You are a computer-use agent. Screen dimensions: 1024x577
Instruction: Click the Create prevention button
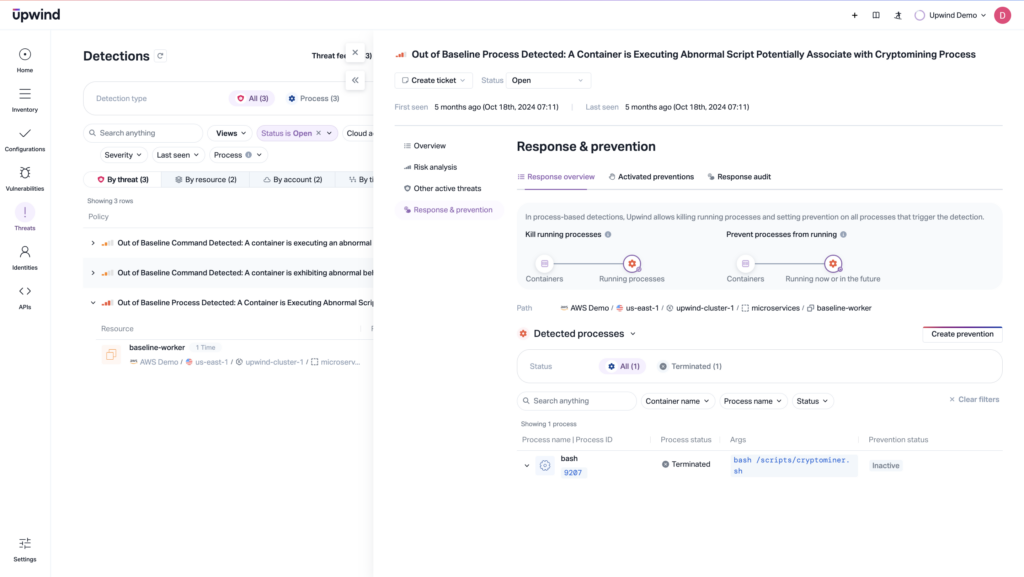point(962,334)
